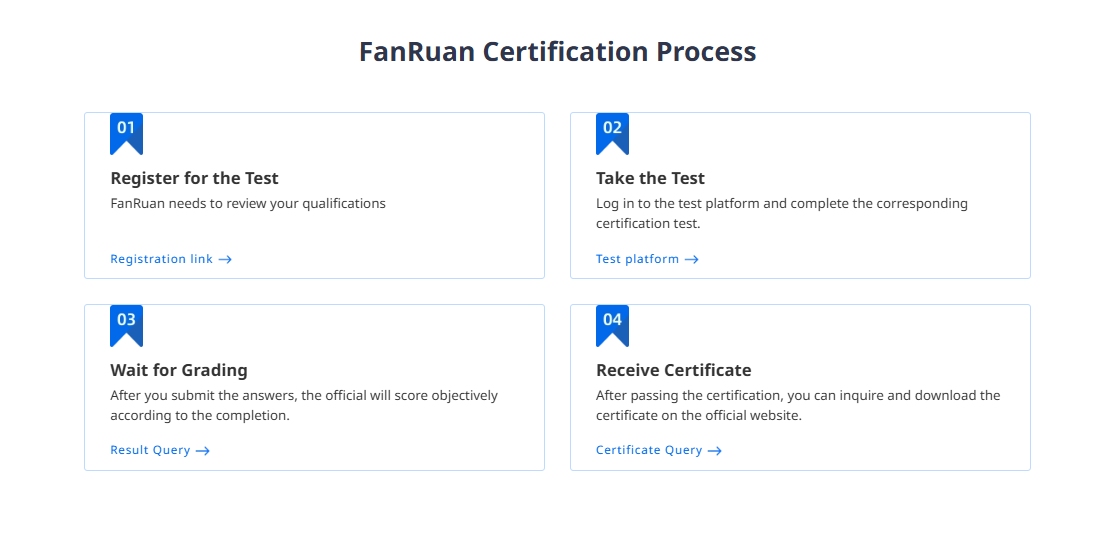This screenshot has width=1103, height=547.
Task: Click the arrow next to Result Query
Action: (202, 451)
